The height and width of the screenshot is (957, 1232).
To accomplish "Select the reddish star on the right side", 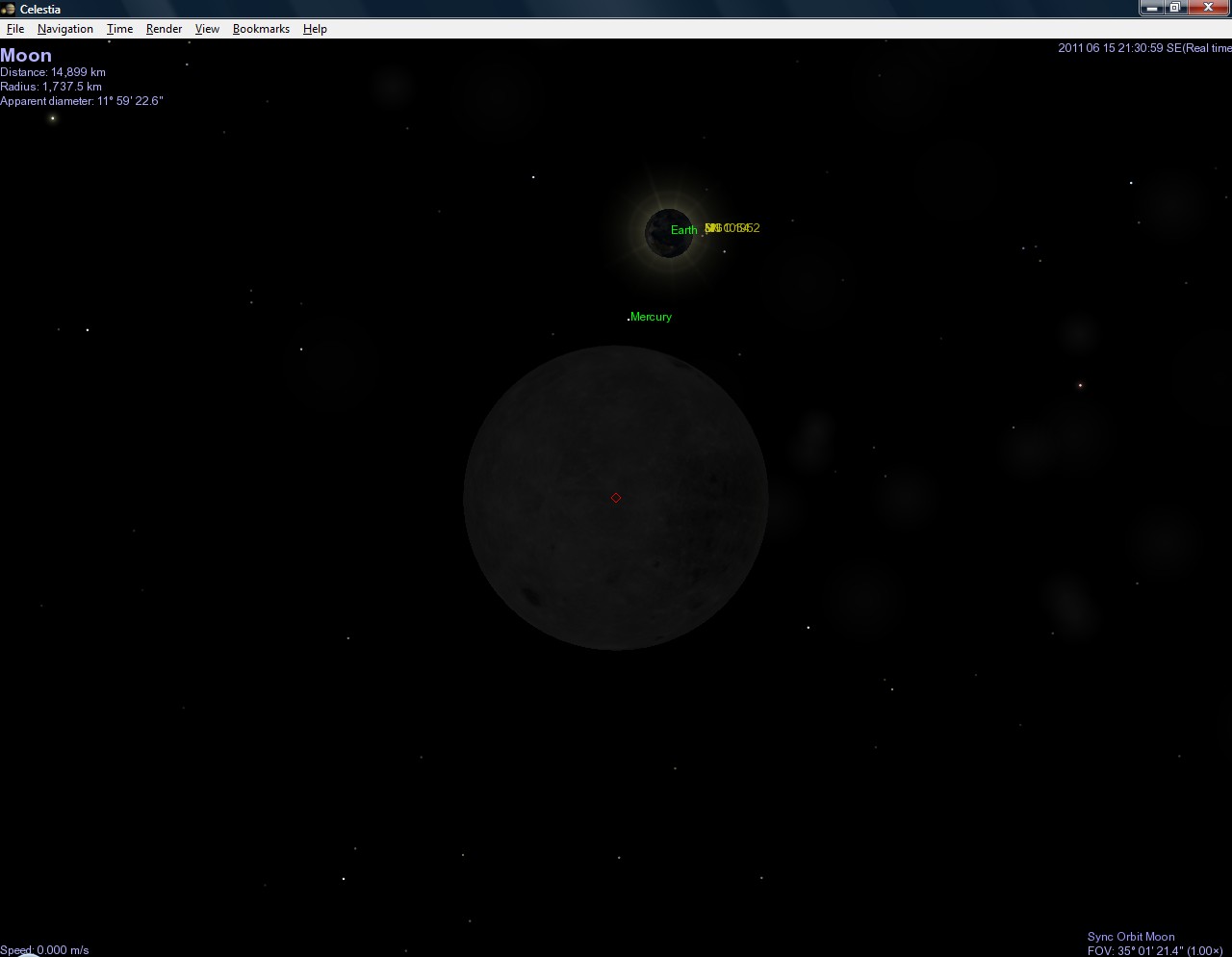I will [x=1080, y=385].
